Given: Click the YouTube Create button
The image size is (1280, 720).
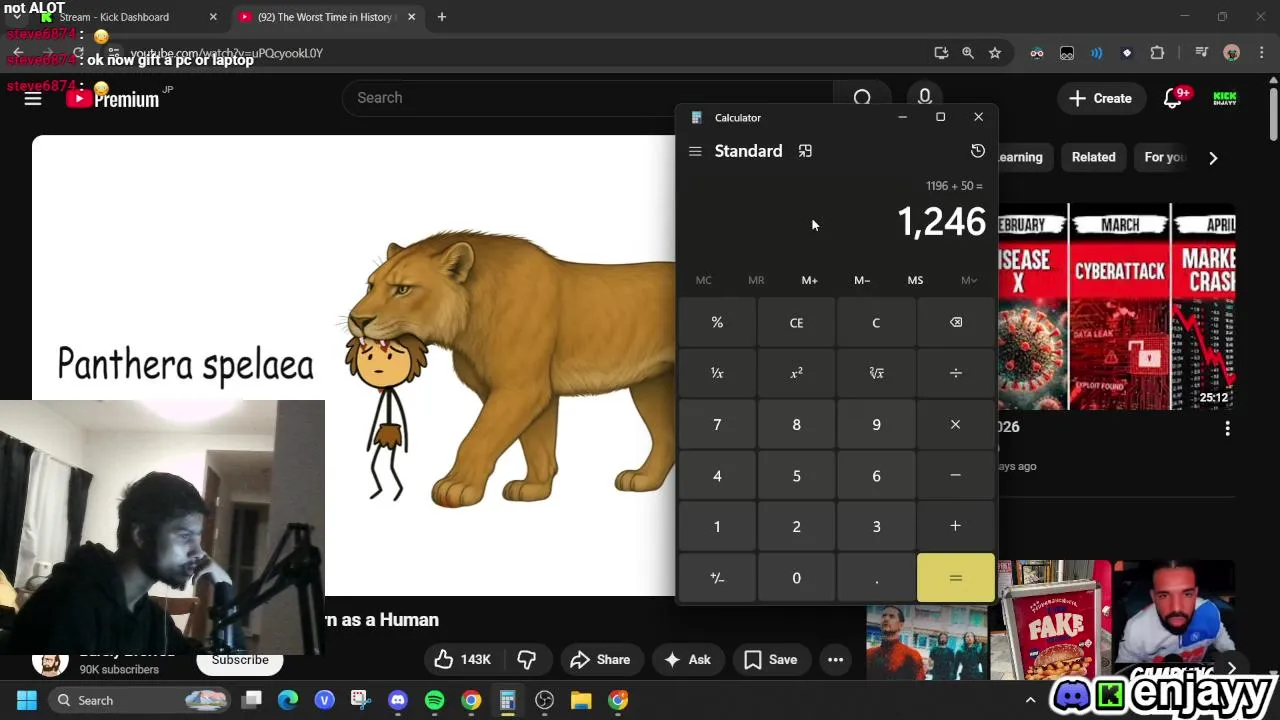Looking at the screenshot, I should (1100, 98).
